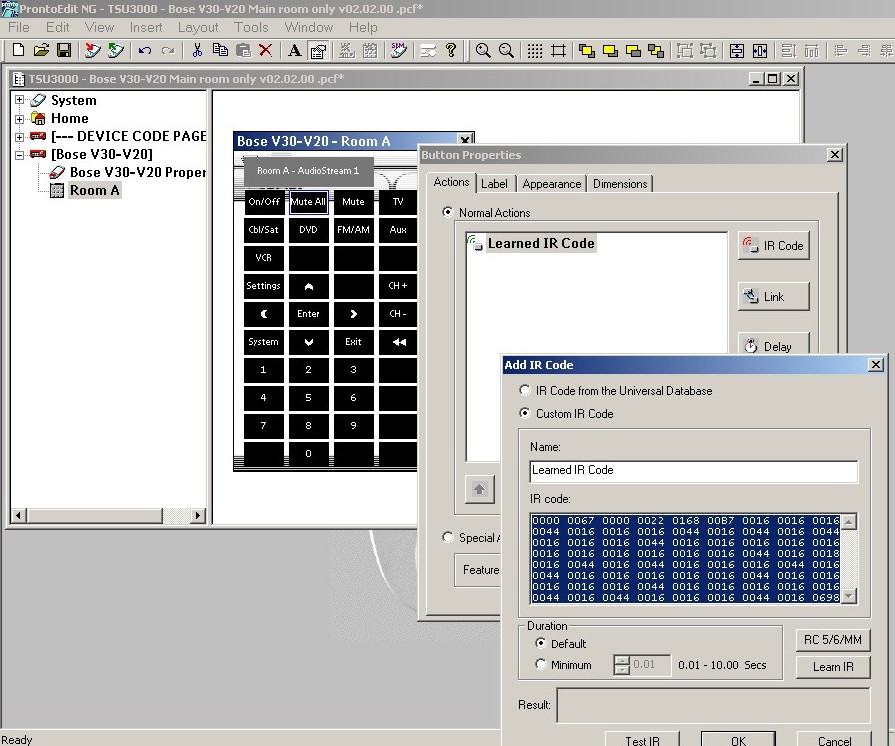The width and height of the screenshot is (895, 746).
Task: Toggle the dotted grid icon
Action: pos(535,50)
